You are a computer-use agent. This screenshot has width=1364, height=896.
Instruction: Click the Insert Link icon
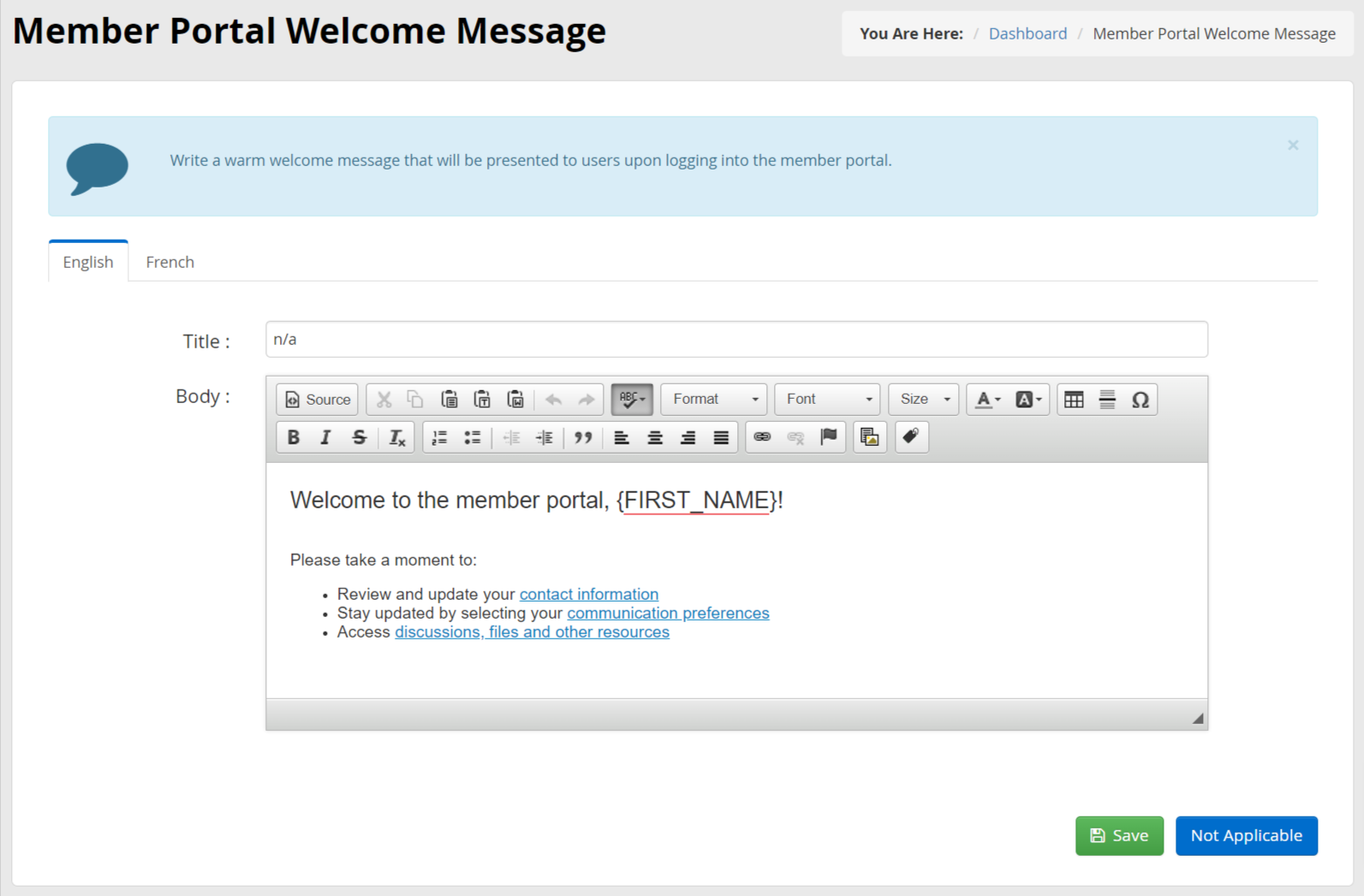click(x=762, y=437)
